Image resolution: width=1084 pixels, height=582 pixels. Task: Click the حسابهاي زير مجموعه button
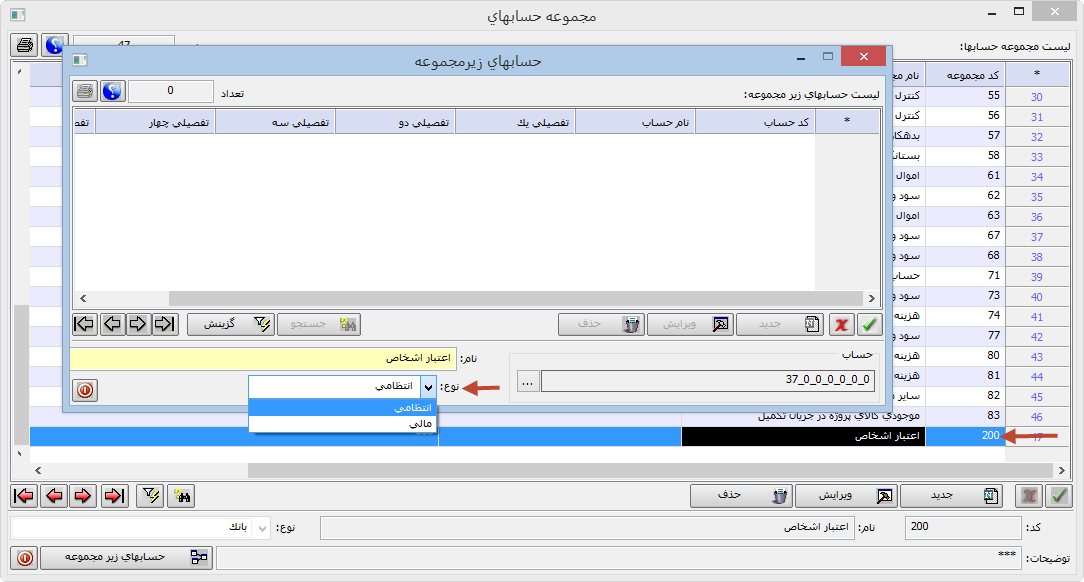pyautogui.click(x=127, y=558)
